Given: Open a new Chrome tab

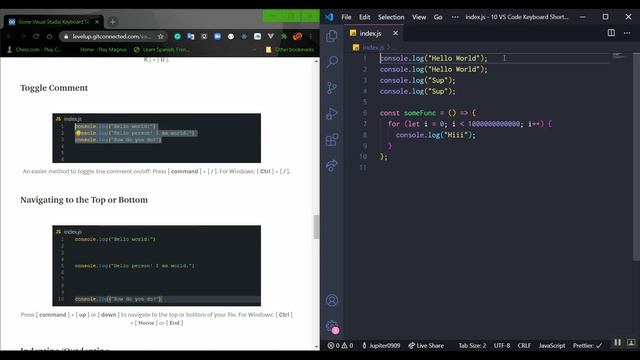Looking at the screenshot, I should [113, 22].
